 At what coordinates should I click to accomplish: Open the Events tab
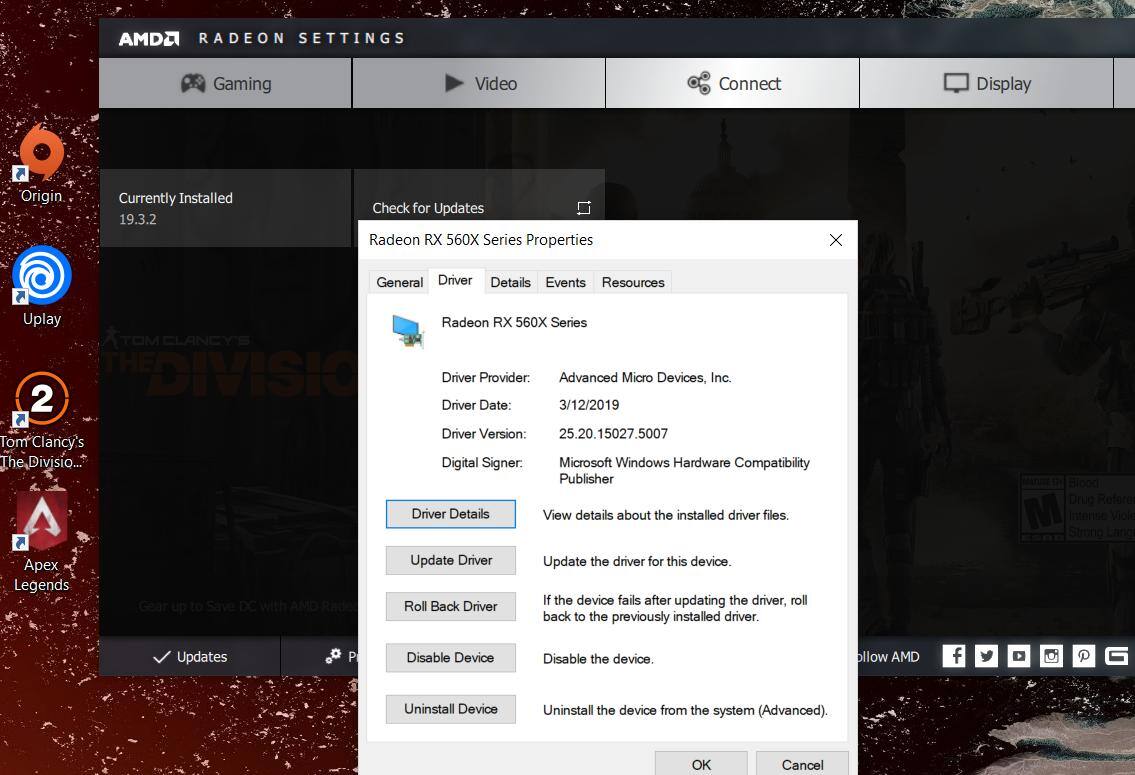tap(565, 282)
